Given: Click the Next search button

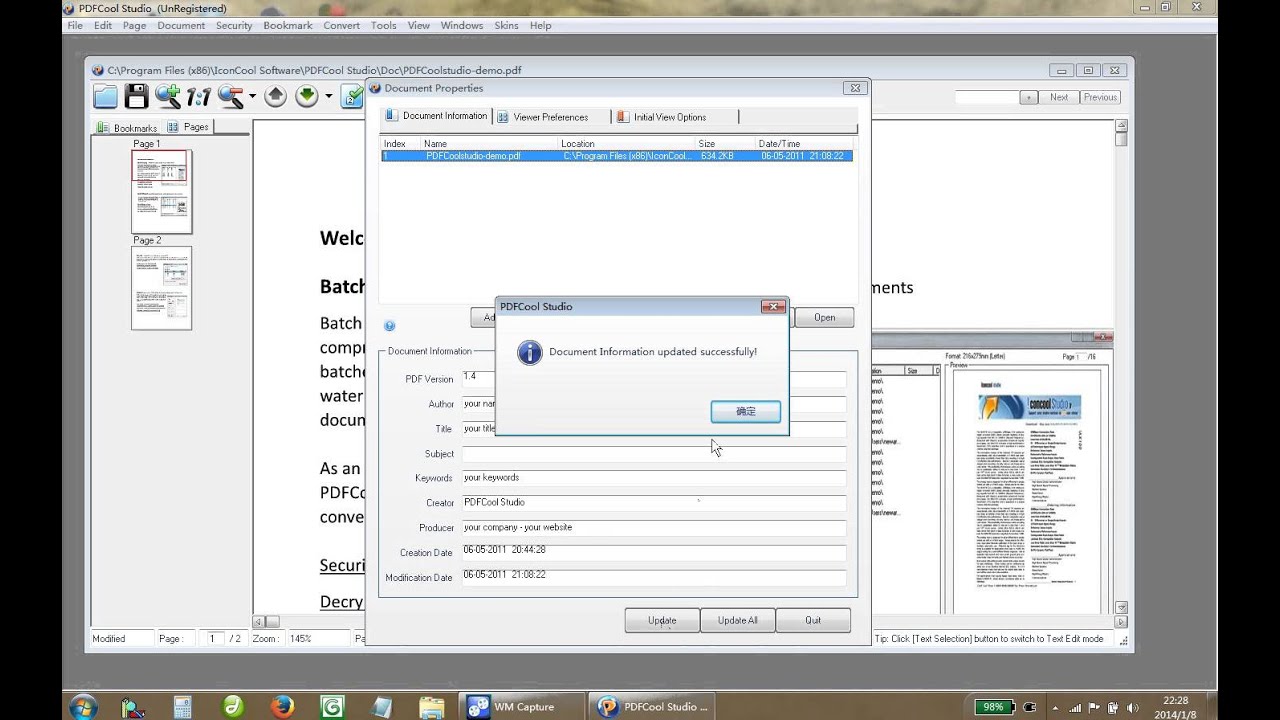Looking at the screenshot, I should [x=1059, y=97].
